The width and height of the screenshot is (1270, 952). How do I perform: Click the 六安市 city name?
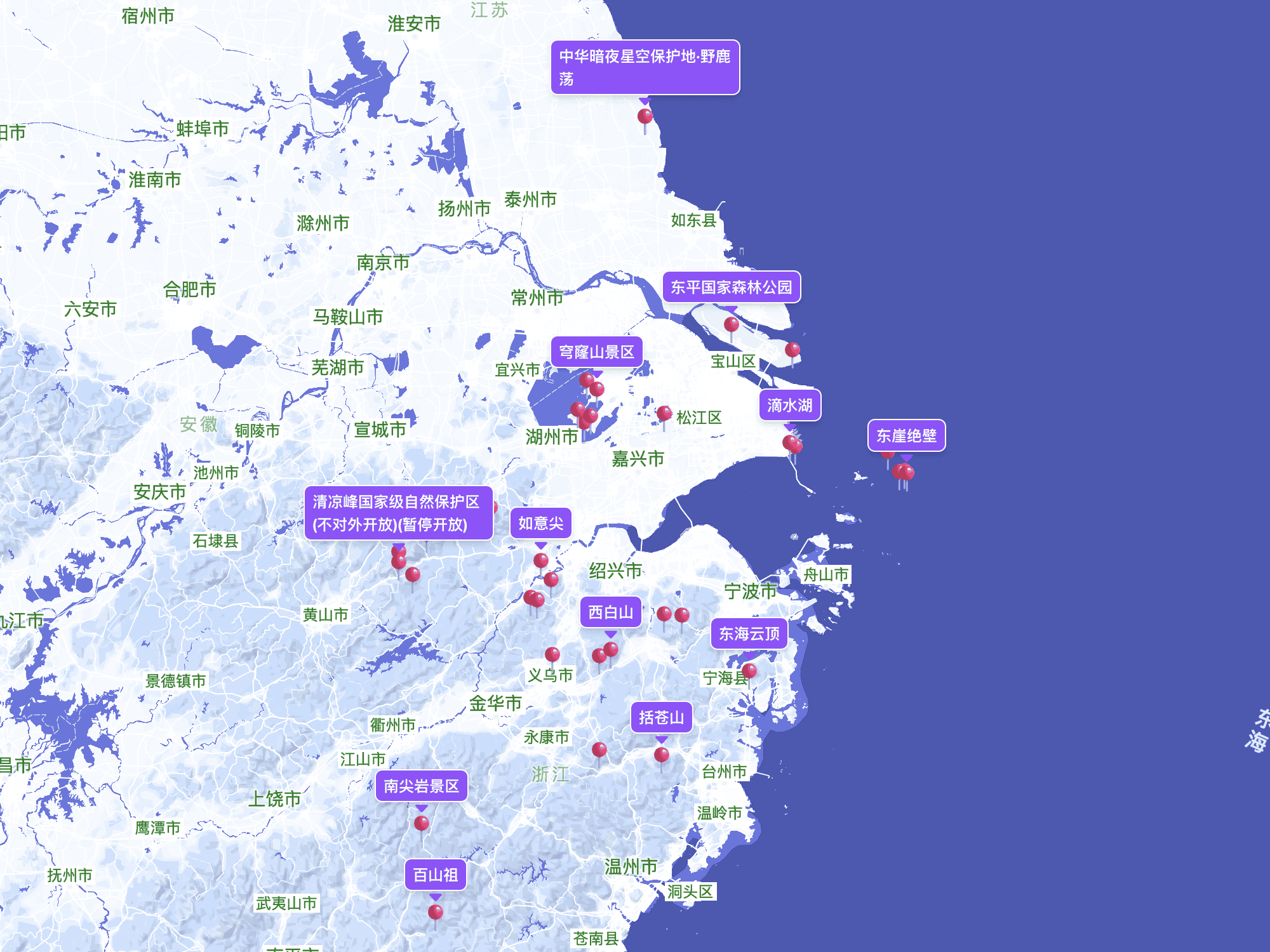coord(91,309)
